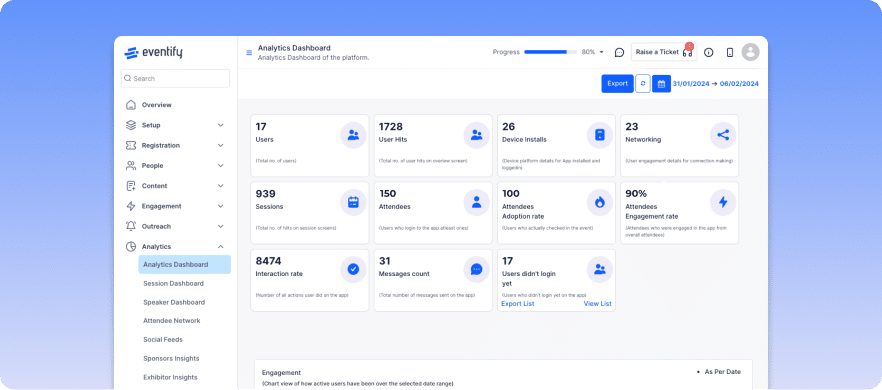Viewport: 882px width, 390px height.
Task: Click the Analytics Dashboard page title
Action: [x=294, y=48]
